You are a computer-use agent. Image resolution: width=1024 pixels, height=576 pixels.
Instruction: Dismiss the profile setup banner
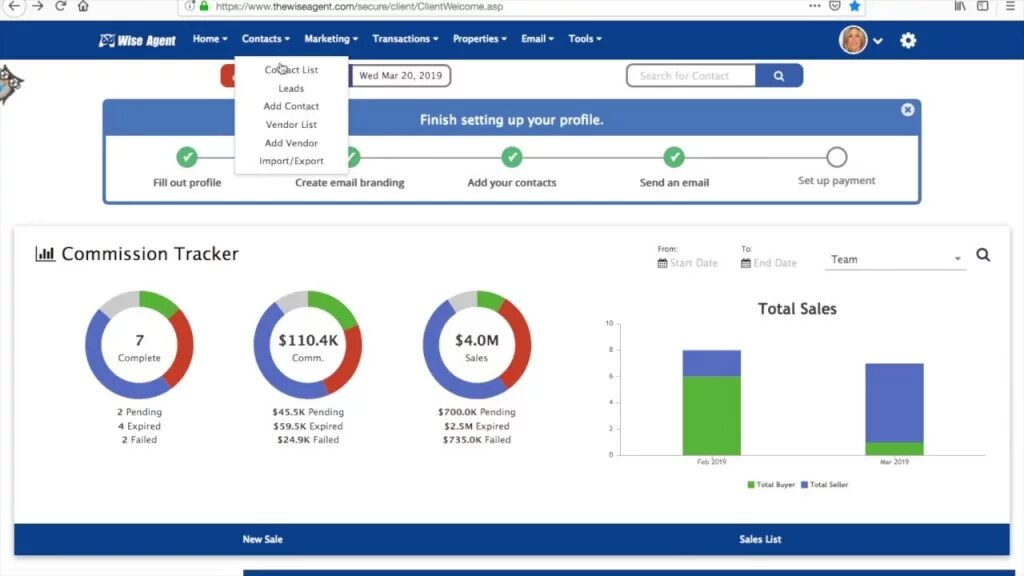pos(908,109)
